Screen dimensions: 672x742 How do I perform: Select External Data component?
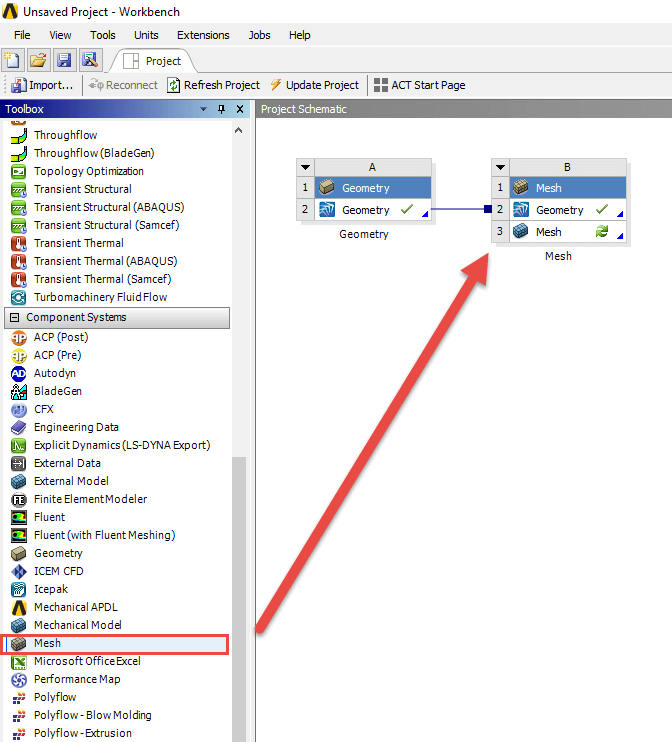tap(67, 463)
